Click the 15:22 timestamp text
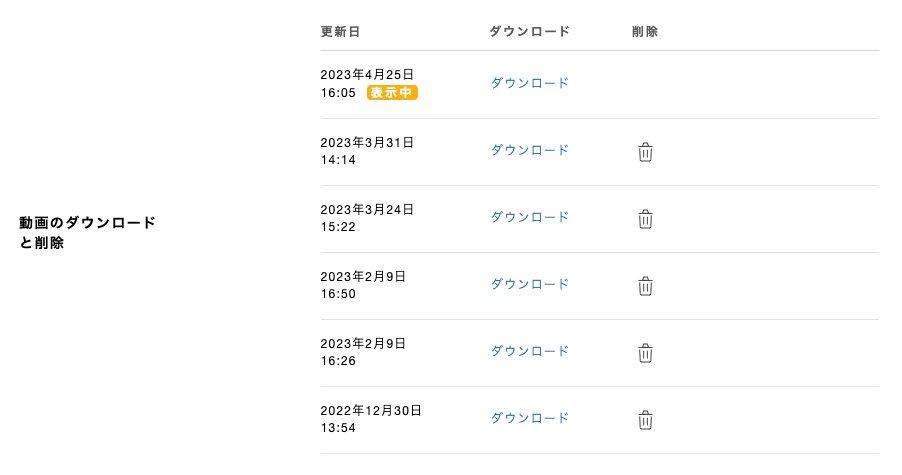 coord(338,227)
